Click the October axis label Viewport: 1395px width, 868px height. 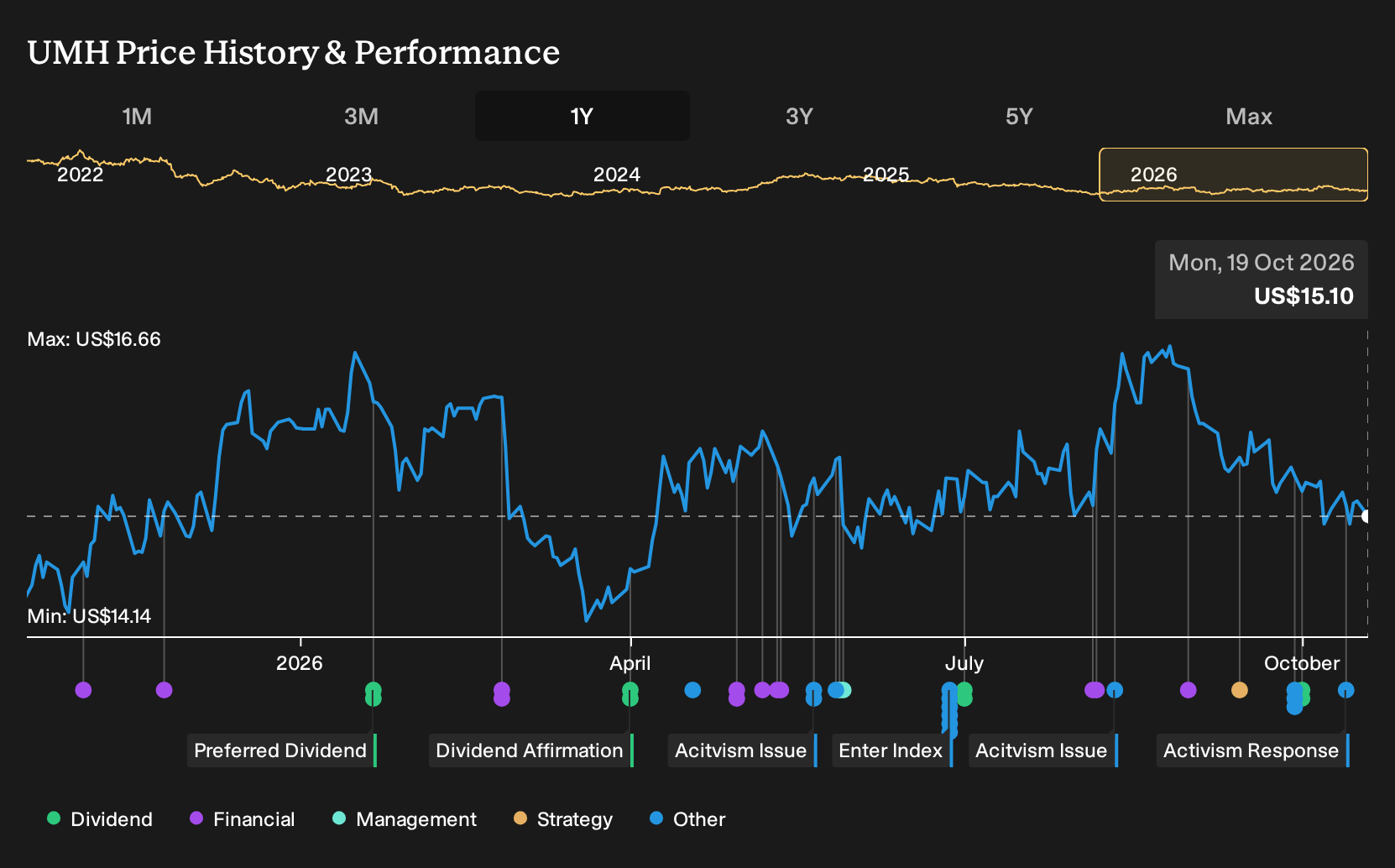[1302, 663]
